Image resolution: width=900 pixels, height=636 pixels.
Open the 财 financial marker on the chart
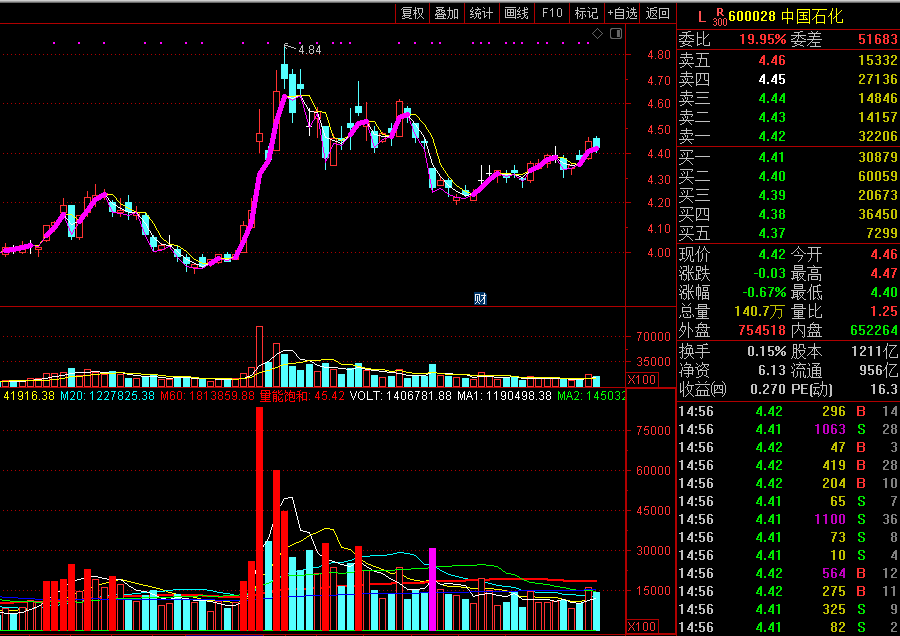tap(480, 298)
